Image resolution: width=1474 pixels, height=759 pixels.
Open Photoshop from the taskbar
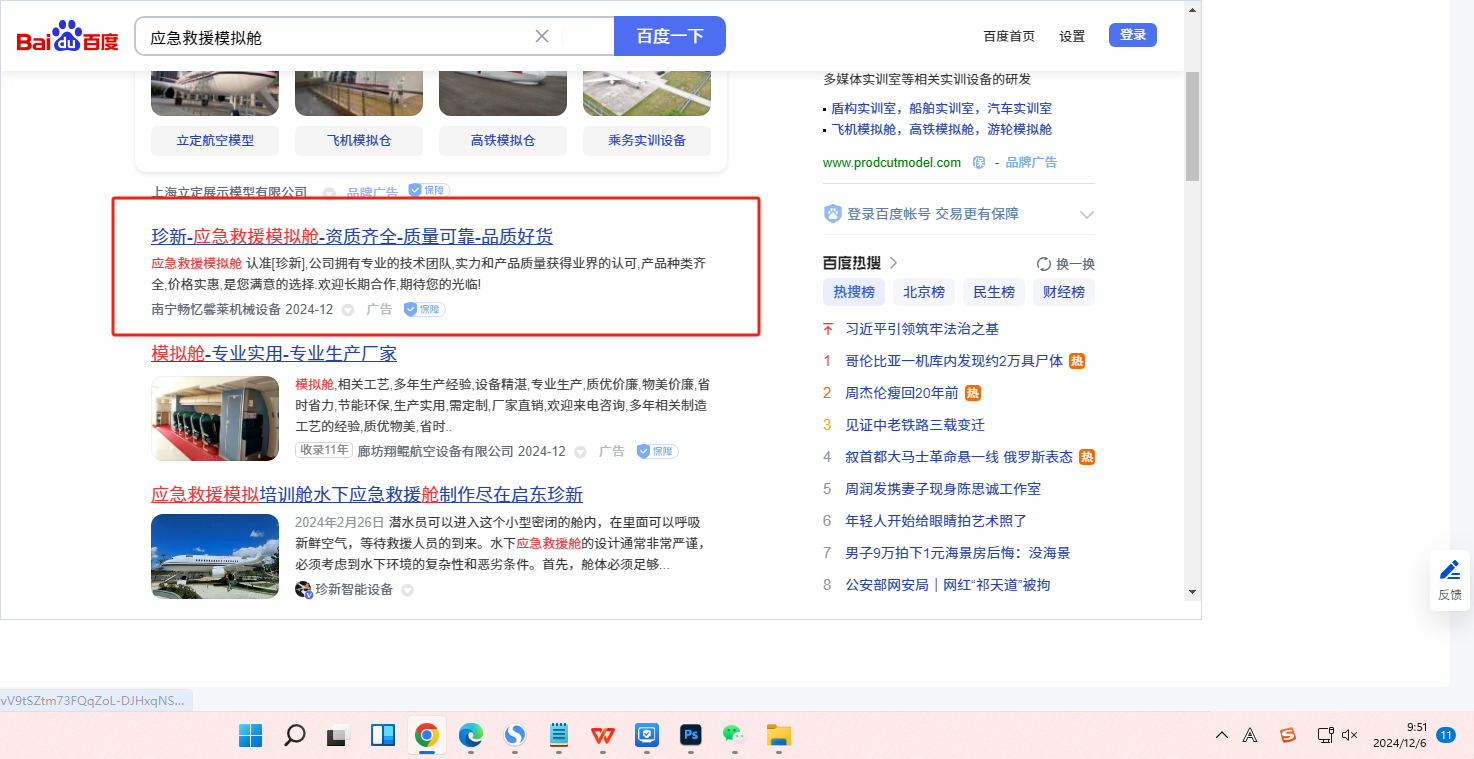point(690,735)
